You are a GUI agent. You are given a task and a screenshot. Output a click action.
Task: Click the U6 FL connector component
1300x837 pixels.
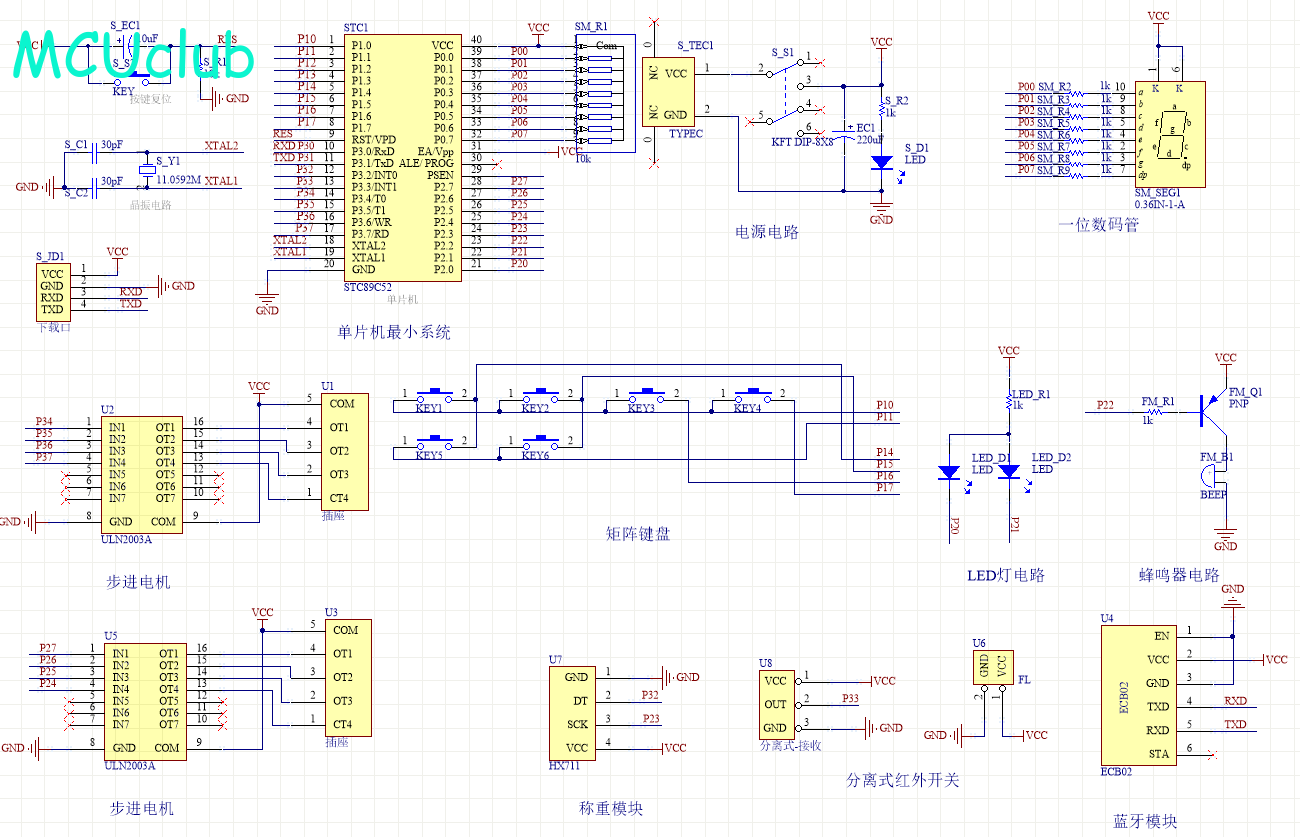[x=991, y=667]
